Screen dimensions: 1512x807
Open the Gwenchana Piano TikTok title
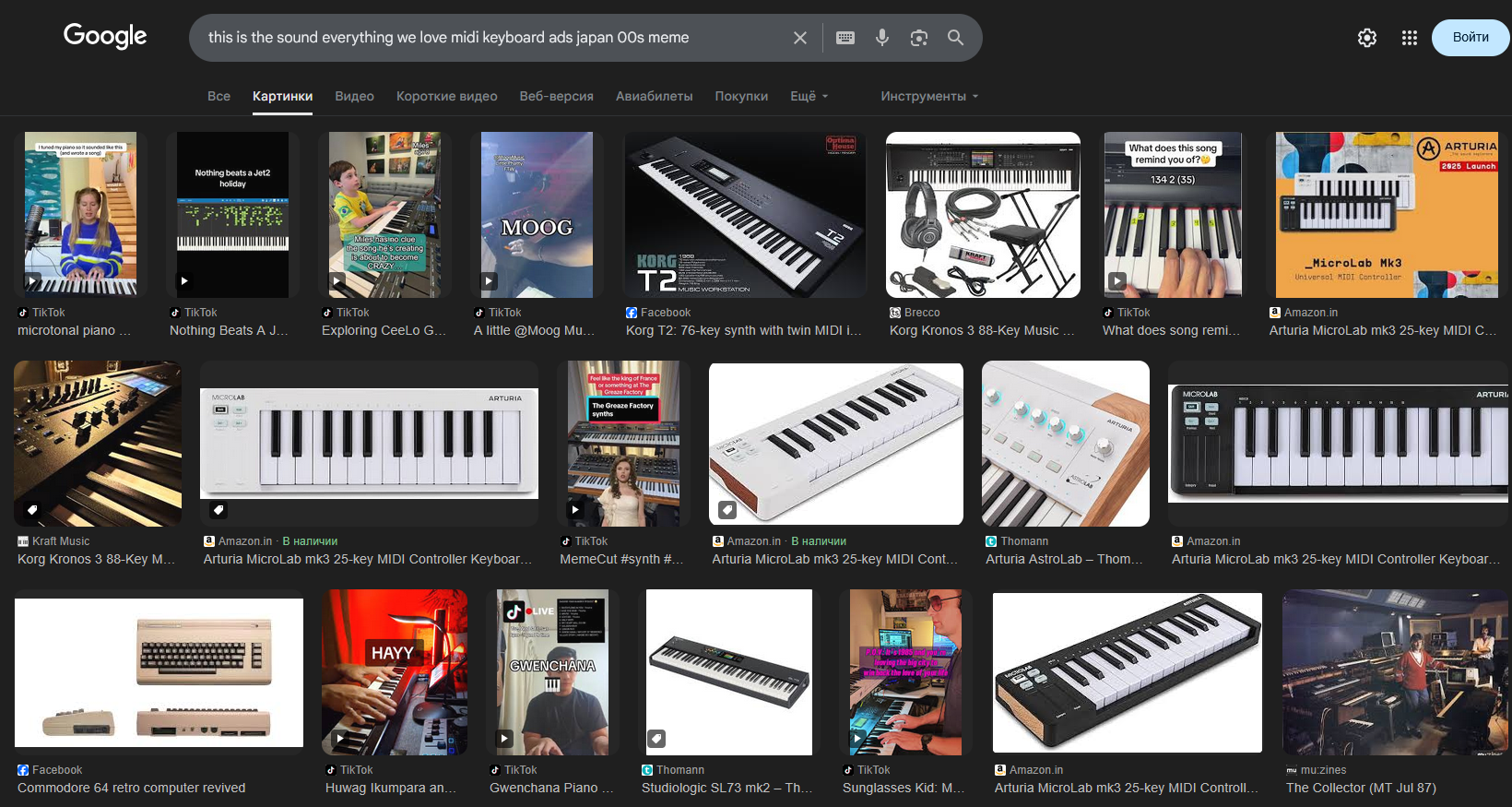(x=551, y=788)
